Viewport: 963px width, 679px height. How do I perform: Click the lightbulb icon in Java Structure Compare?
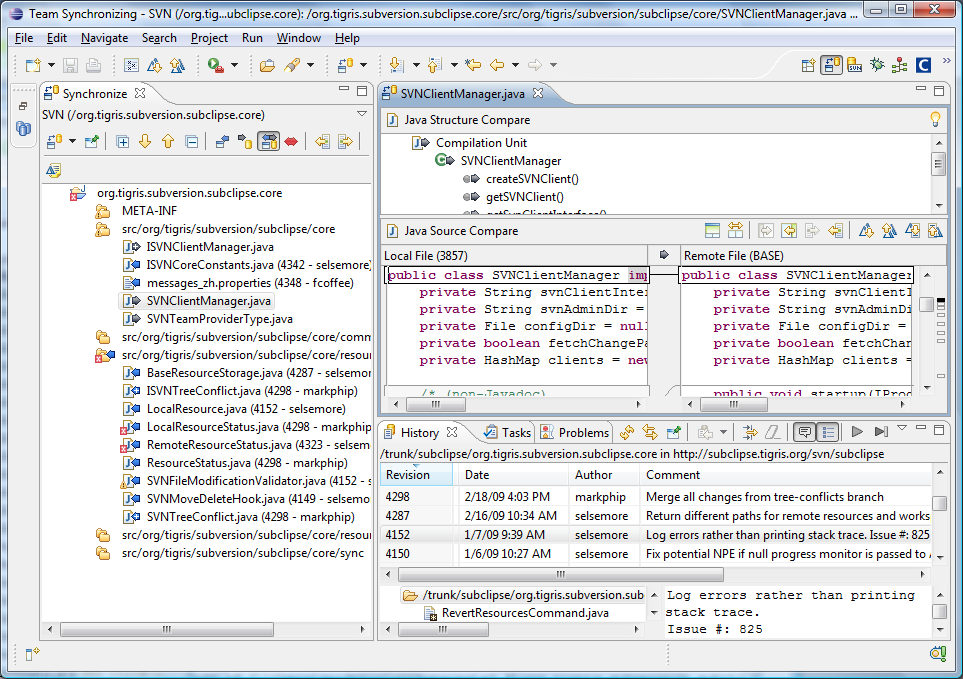935,120
